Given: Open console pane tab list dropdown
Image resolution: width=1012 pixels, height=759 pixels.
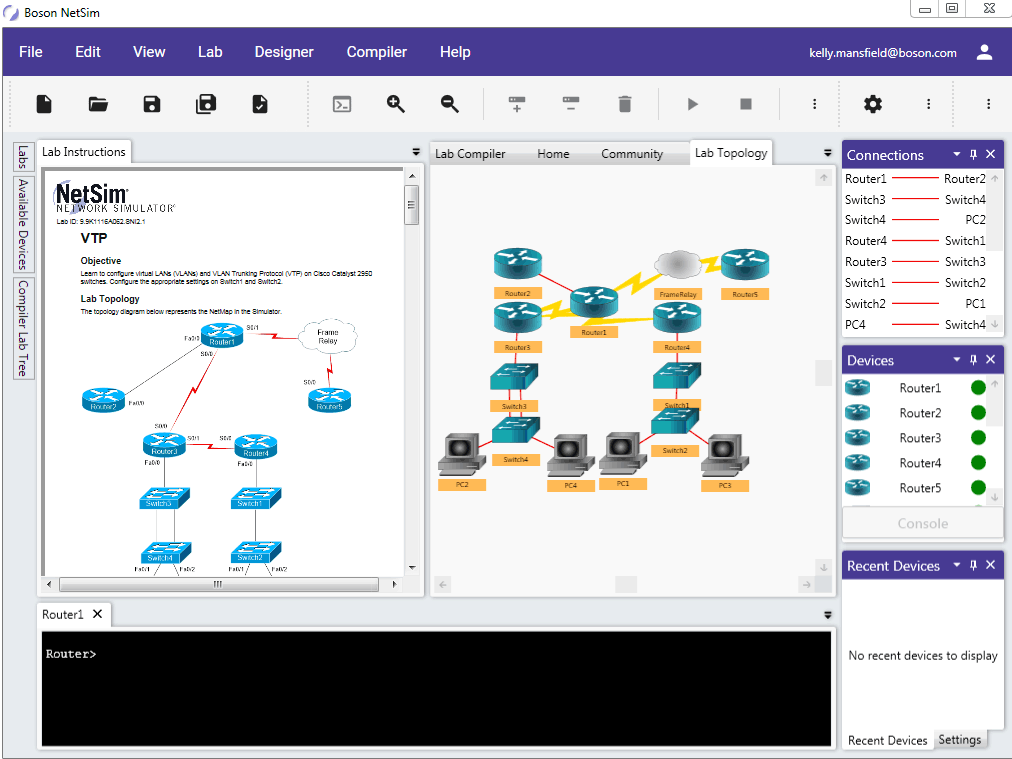Looking at the screenshot, I should (x=828, y=615).
